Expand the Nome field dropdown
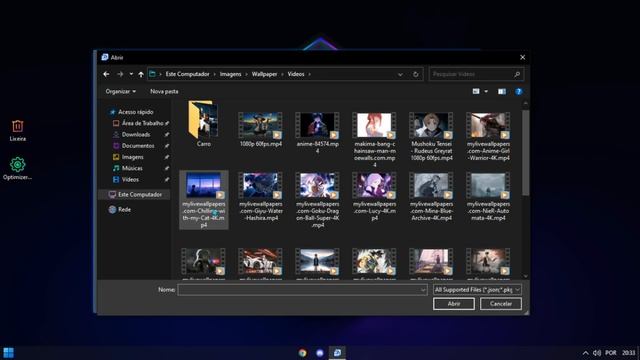This screenshot has height=360, width=640. [423, 290]
